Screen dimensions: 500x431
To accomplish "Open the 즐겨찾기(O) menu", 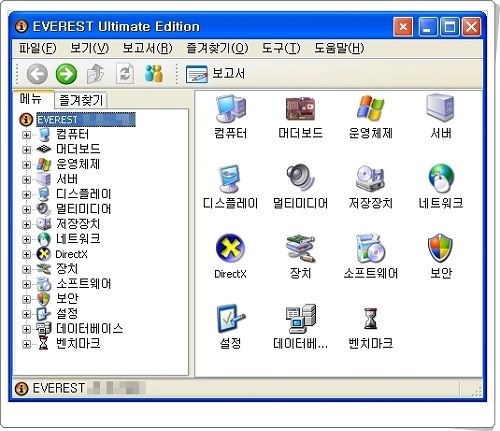I will (x=217, y=48).
